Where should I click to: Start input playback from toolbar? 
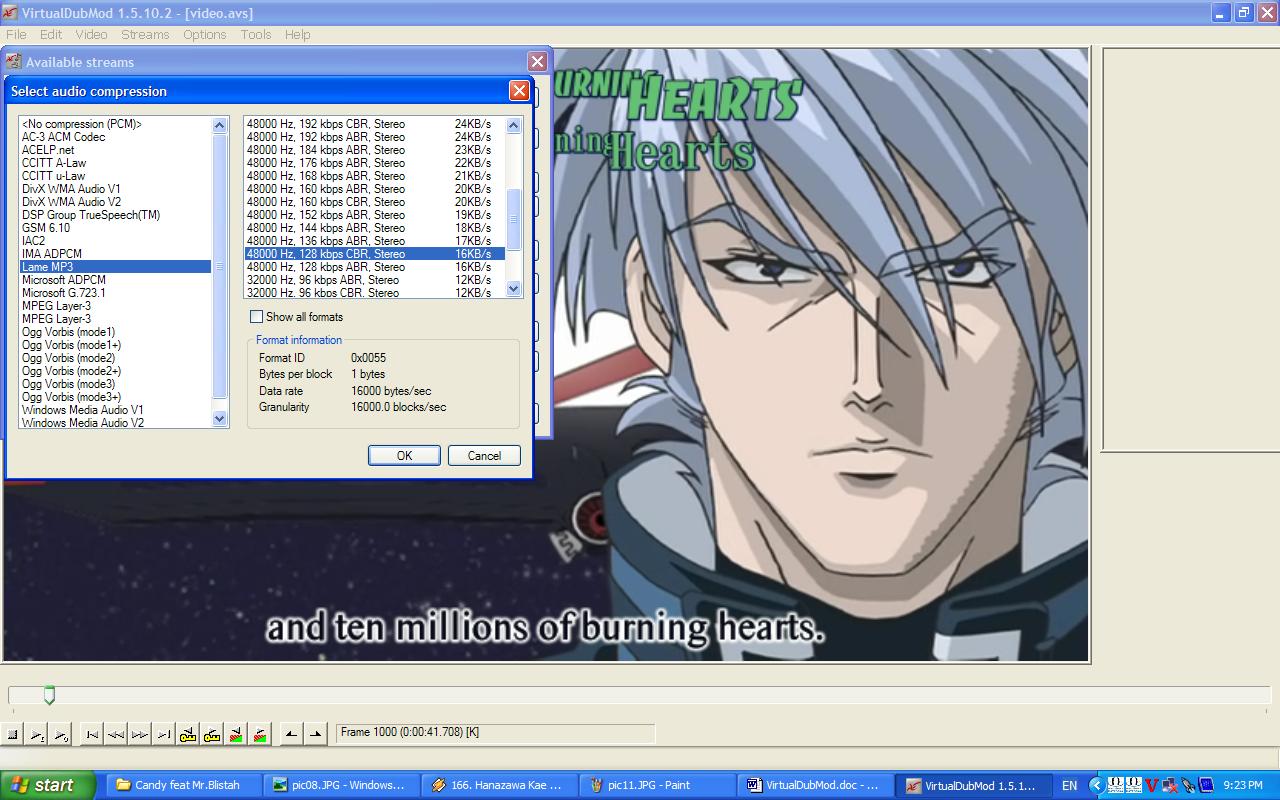pyautogui.click(x=37, y=734)
